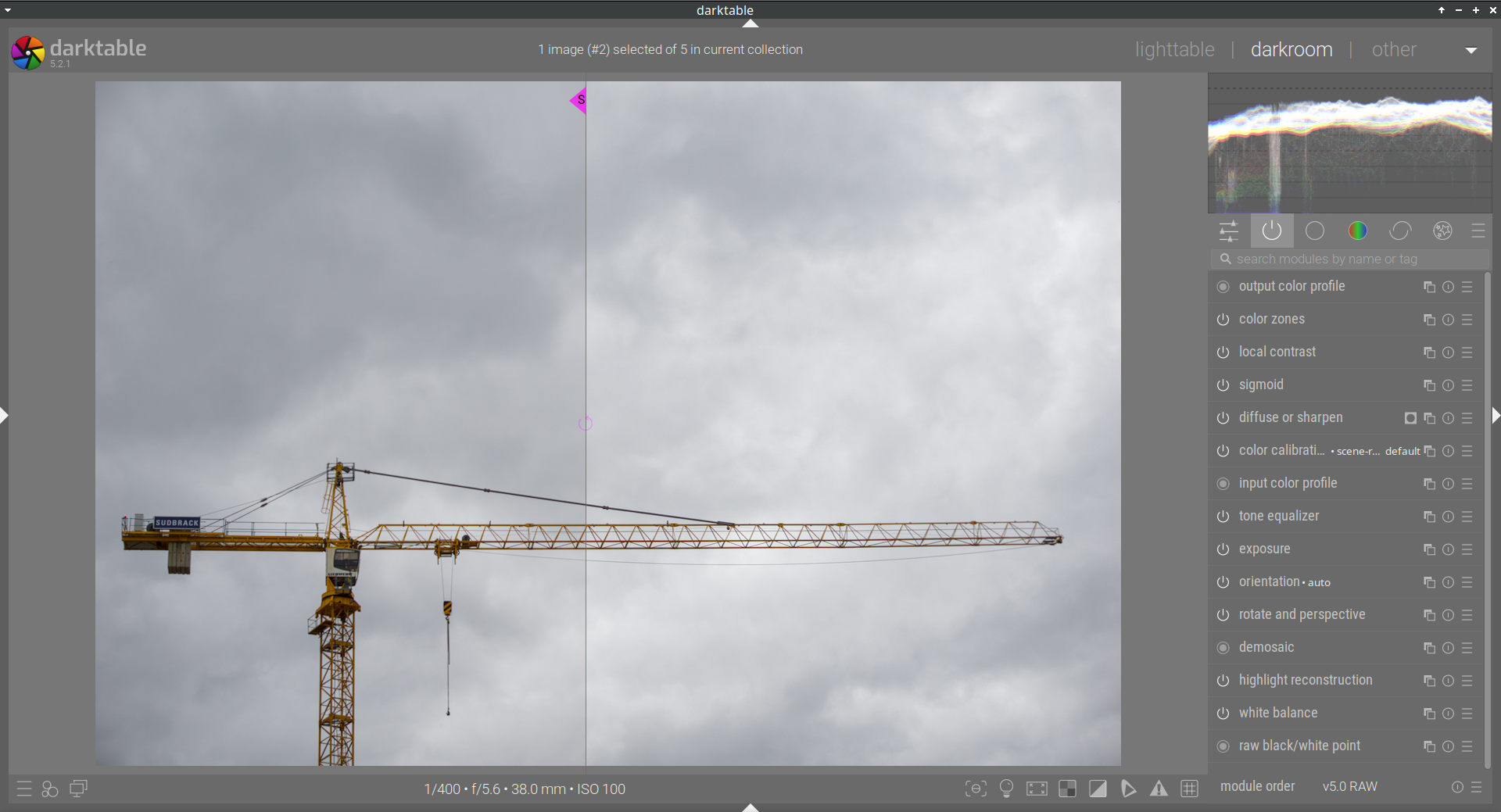Toggle the white balance module power button
Screen dimensions: 1501x812
click(x=1223, y=714)
